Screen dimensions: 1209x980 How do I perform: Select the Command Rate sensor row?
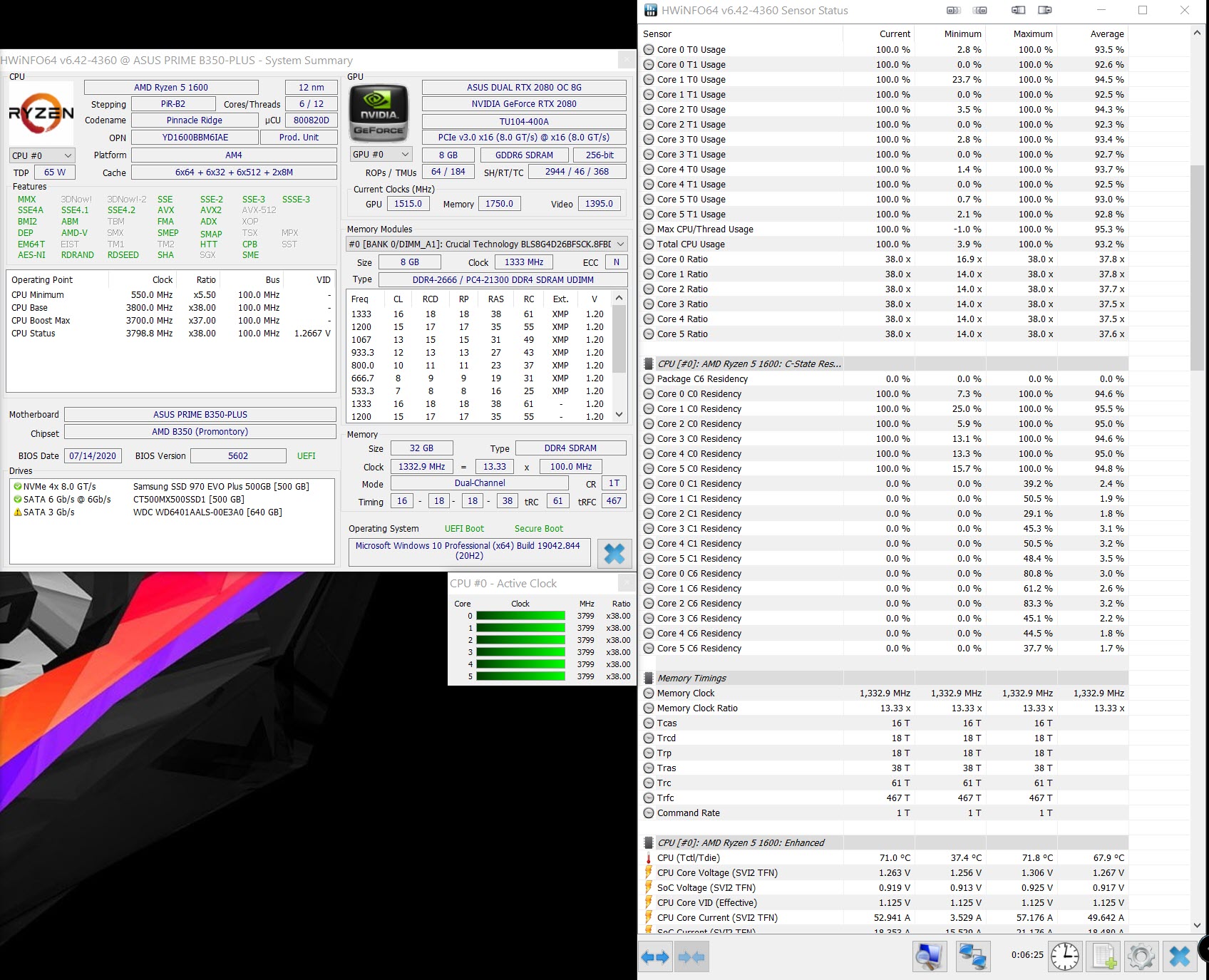pyautogui.click(x=884, y=813)
